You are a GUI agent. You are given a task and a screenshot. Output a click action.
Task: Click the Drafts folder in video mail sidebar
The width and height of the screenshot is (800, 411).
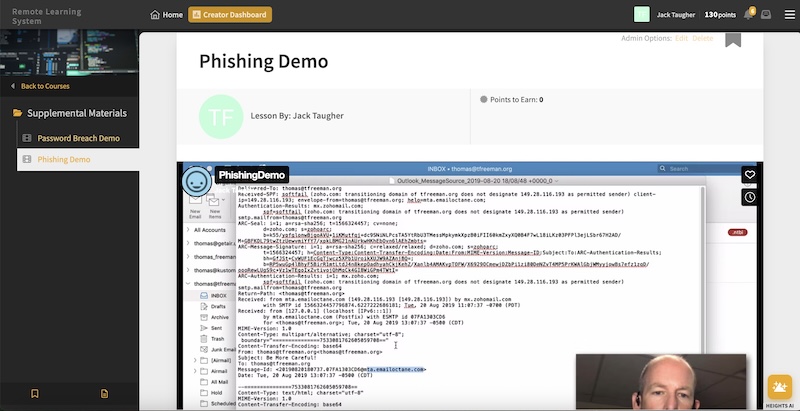[x=218, y=306]
